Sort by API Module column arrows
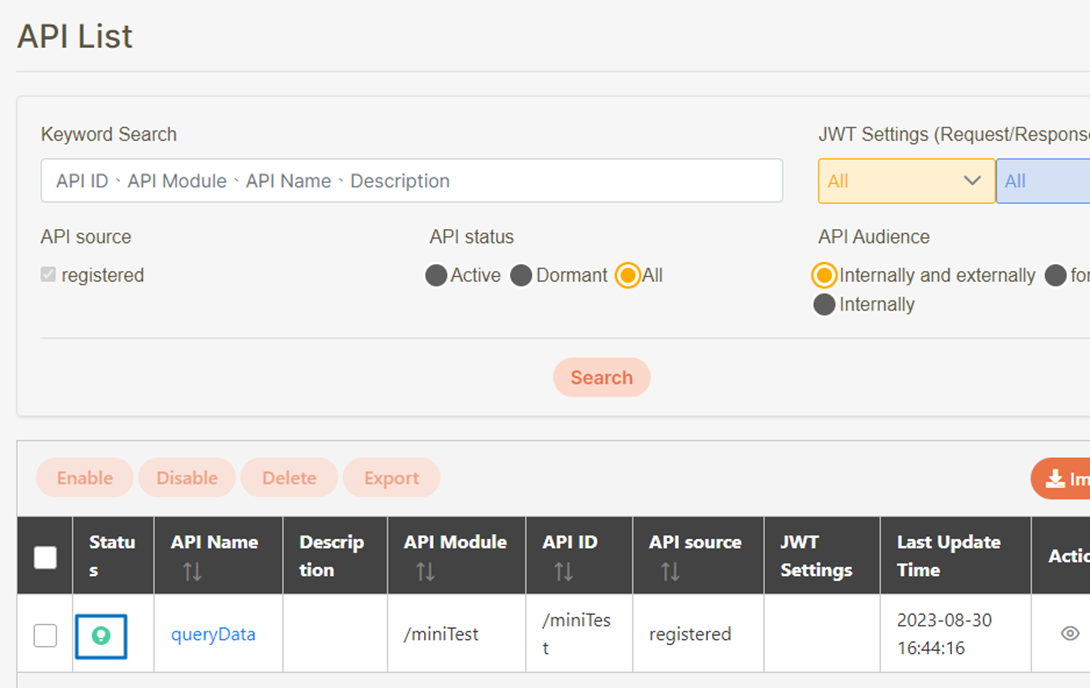 (x=425, y=572)
